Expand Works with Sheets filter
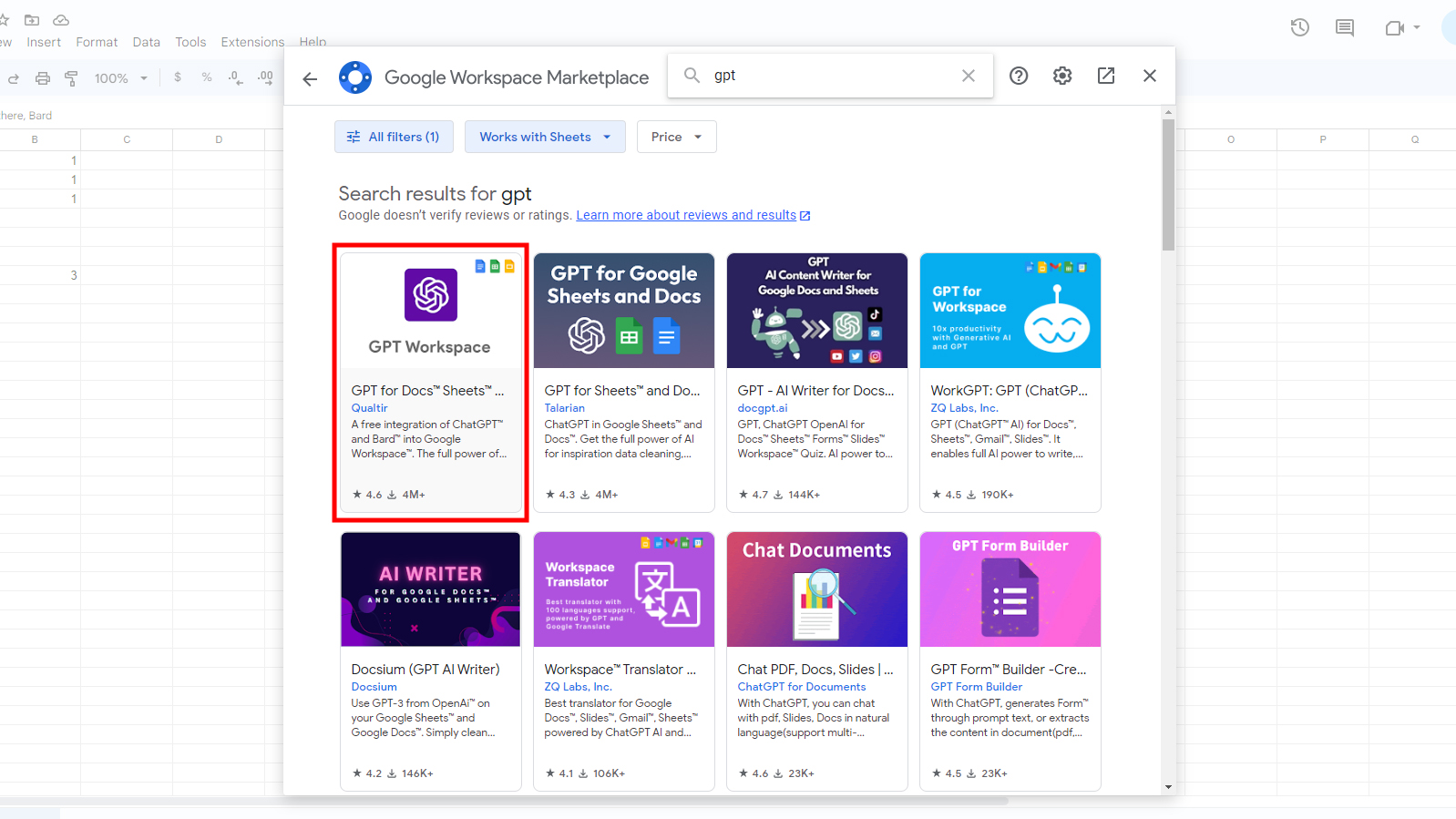Screen dimensions: 1456x819 [545, 137]
